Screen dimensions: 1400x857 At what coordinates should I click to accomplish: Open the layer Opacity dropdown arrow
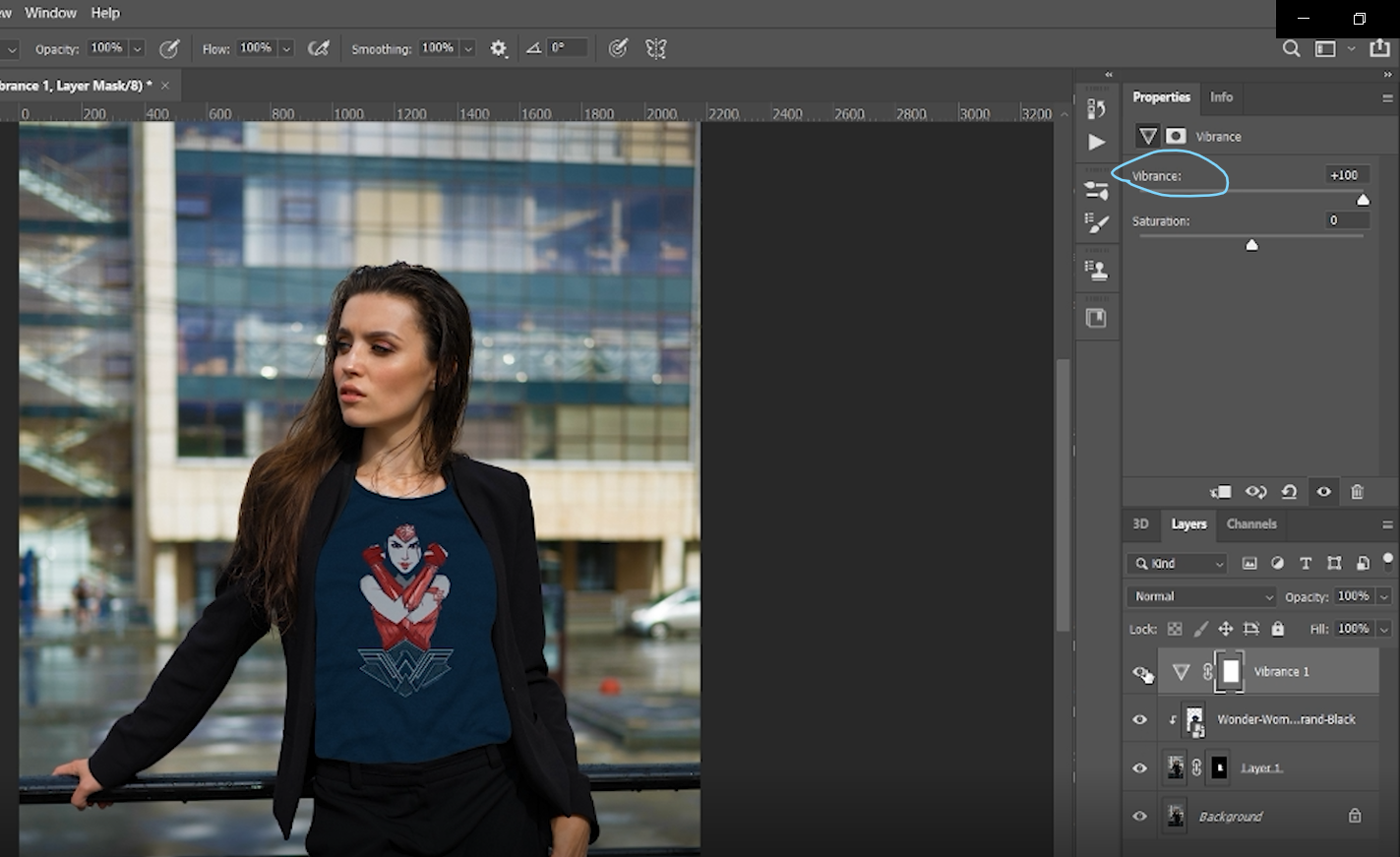pyautogui.click(x=1384, y=596)
